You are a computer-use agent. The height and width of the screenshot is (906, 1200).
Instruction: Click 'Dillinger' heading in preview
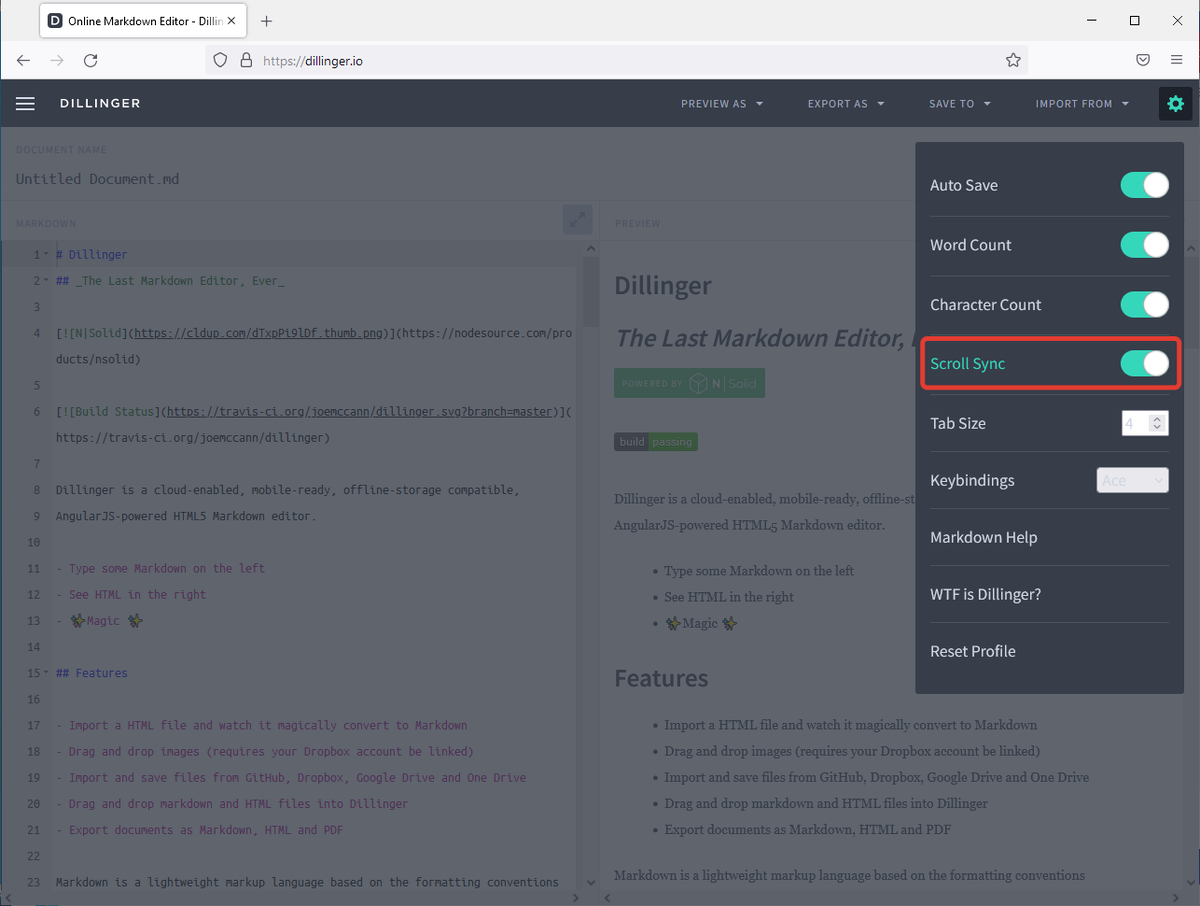click(x=663, y=285)
